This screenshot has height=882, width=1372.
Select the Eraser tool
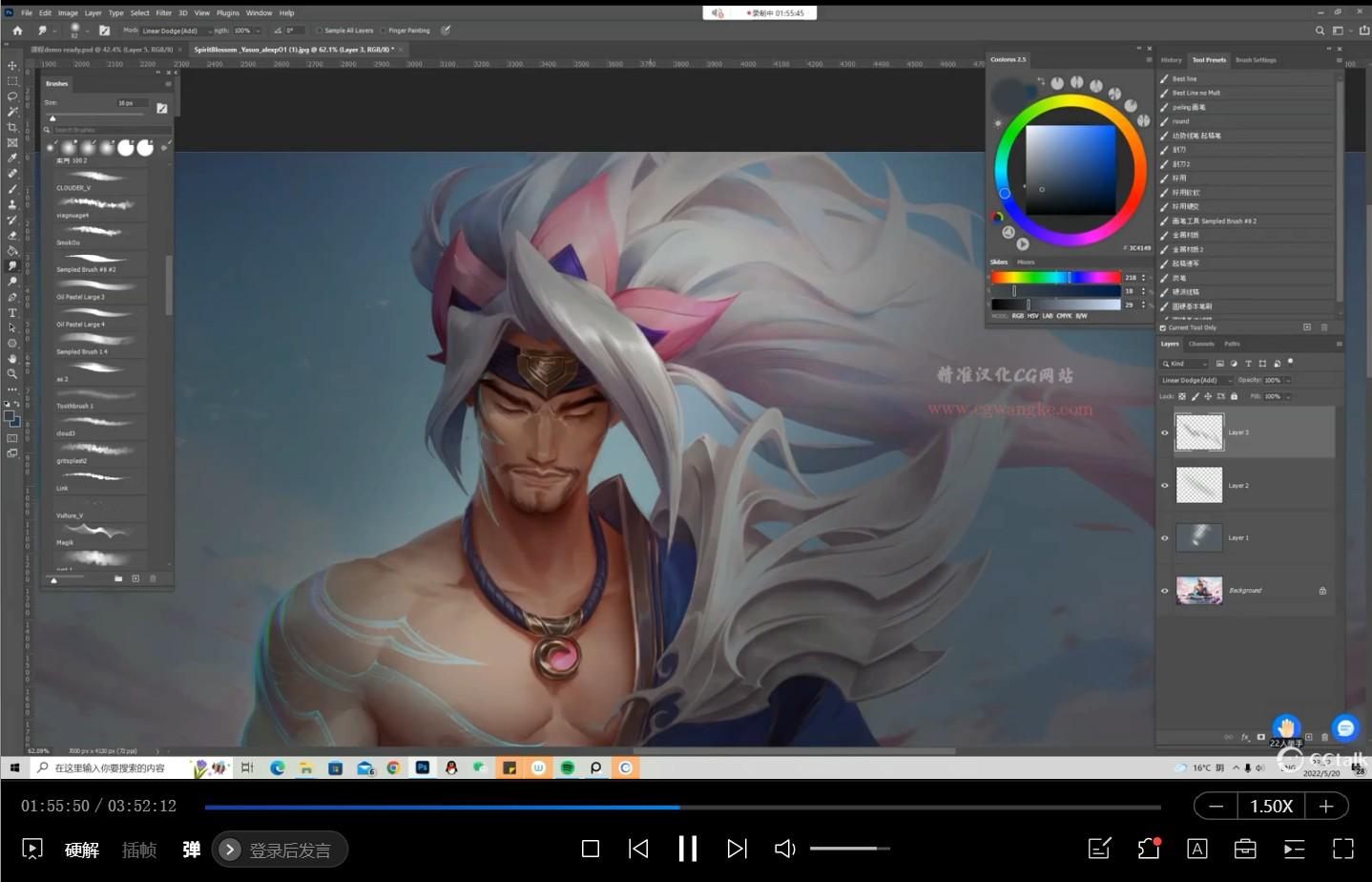[12, 235]
